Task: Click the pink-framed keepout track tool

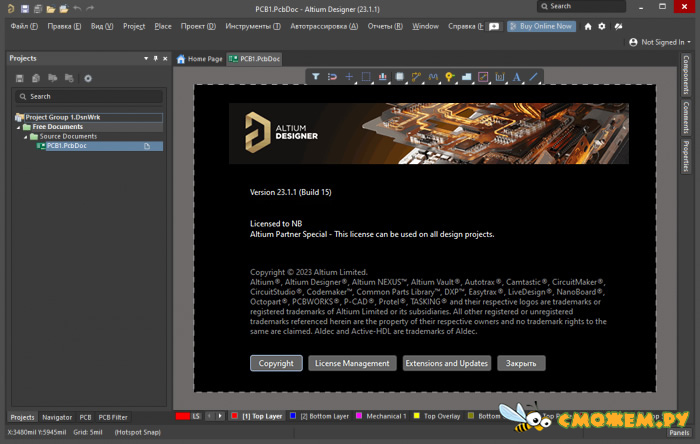Action: [x=483, y=77]
